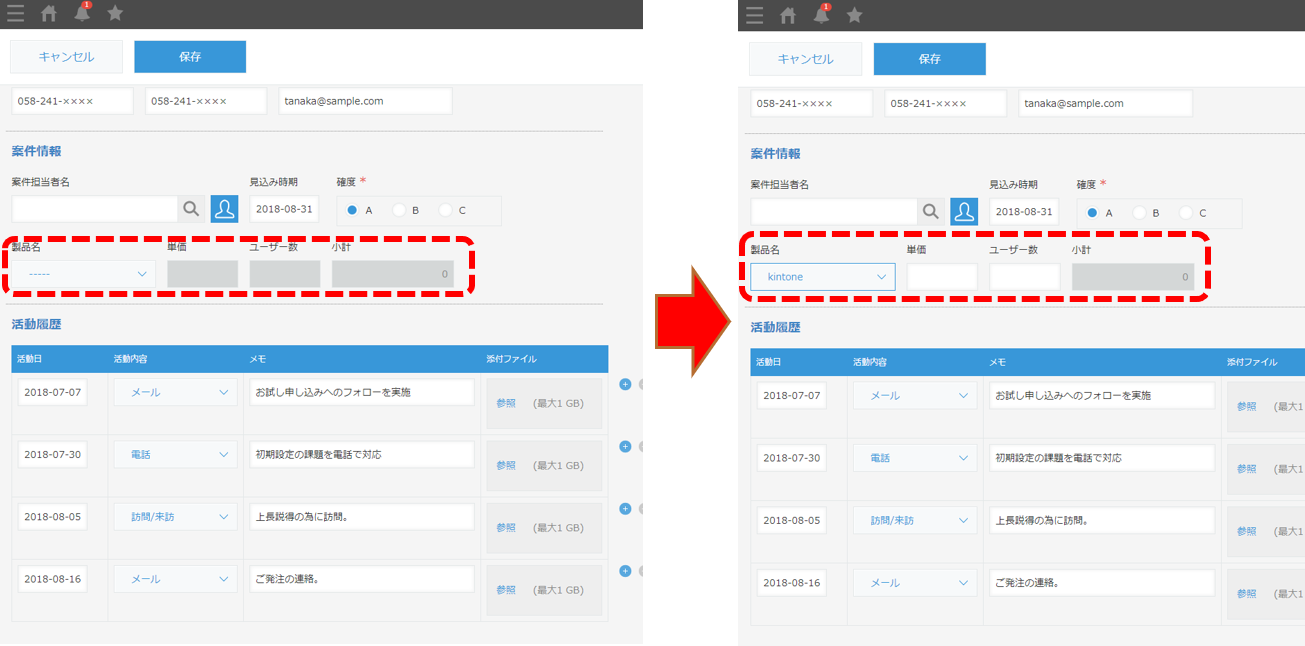This screenshot has width=1305, height=646.
Task: Click the home icon in the right screenshot
Action: [788, 15]
